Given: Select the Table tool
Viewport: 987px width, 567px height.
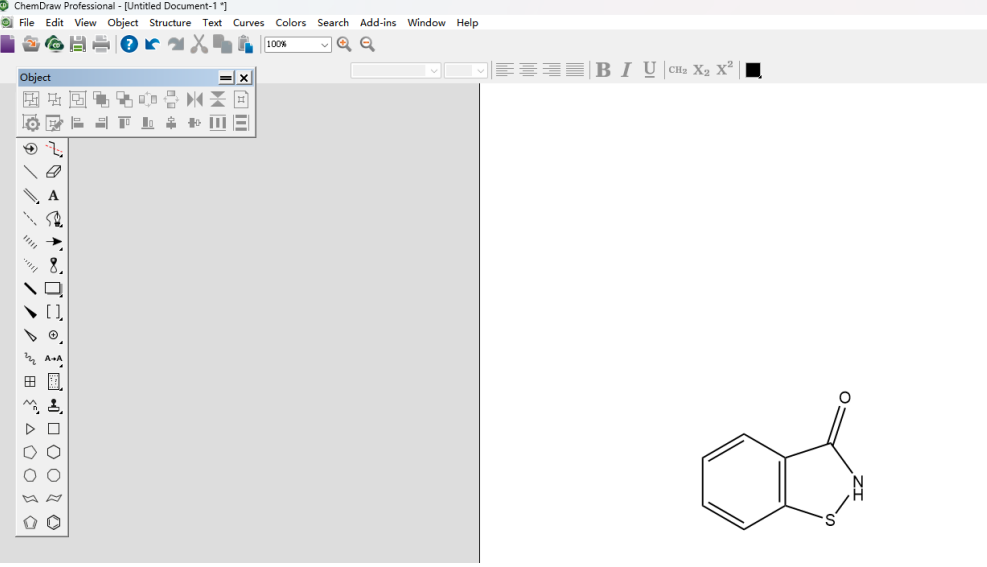Looking at the screenshot, I should (30, 381).
